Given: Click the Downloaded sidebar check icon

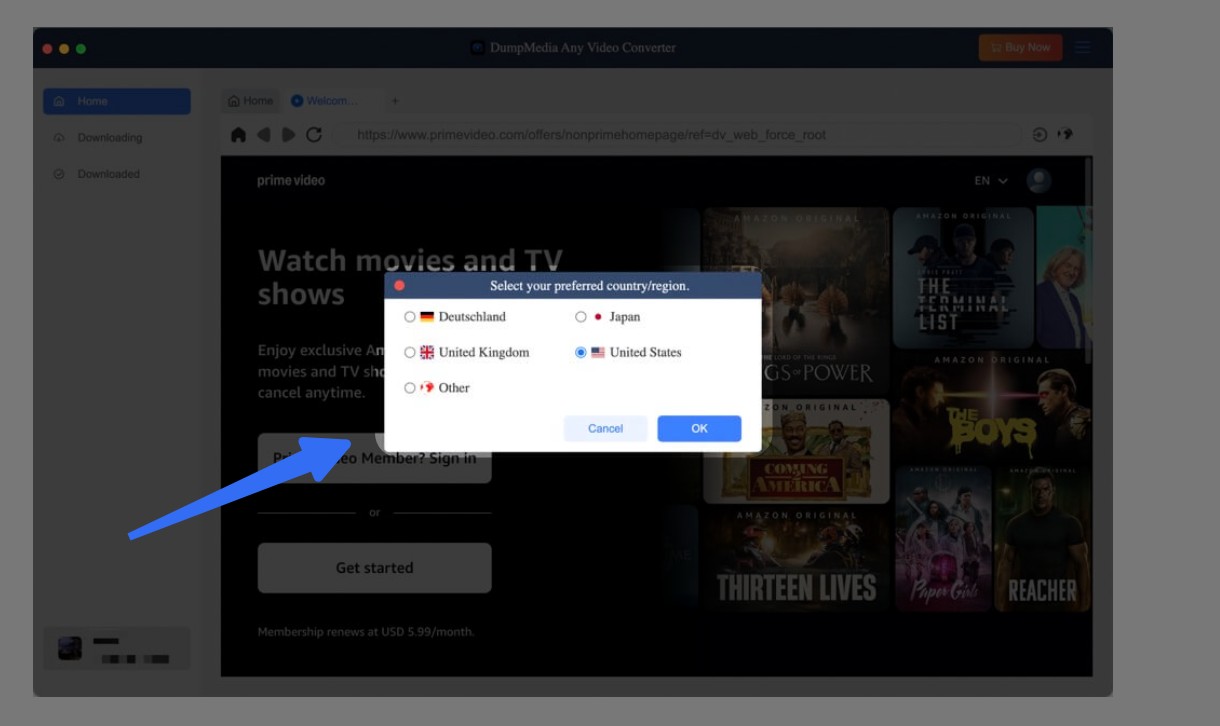Looking at the screenshot, I should coord(59,174).
